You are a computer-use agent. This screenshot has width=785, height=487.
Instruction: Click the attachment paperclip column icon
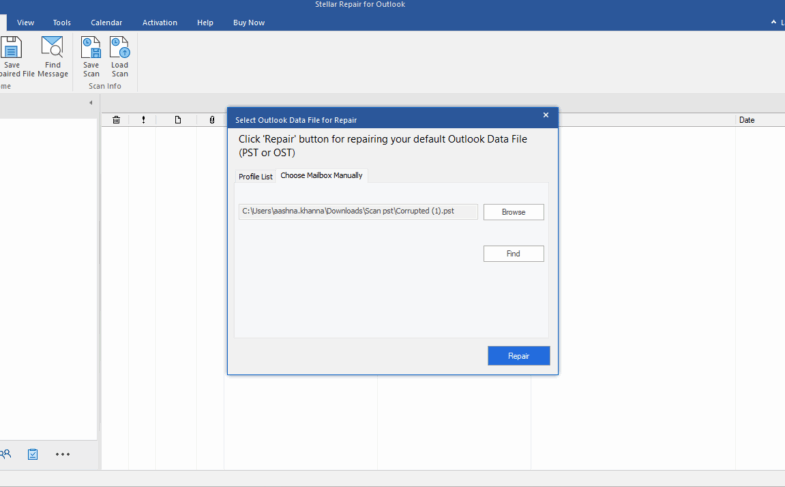212,120
